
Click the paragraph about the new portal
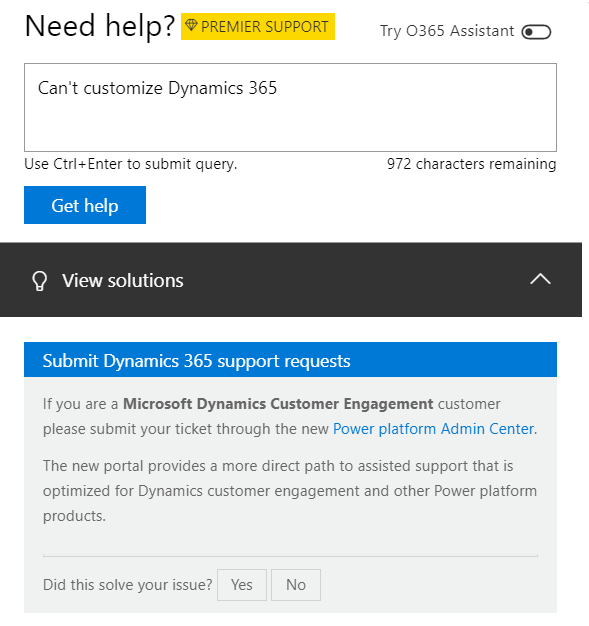(x=290, y=491)
